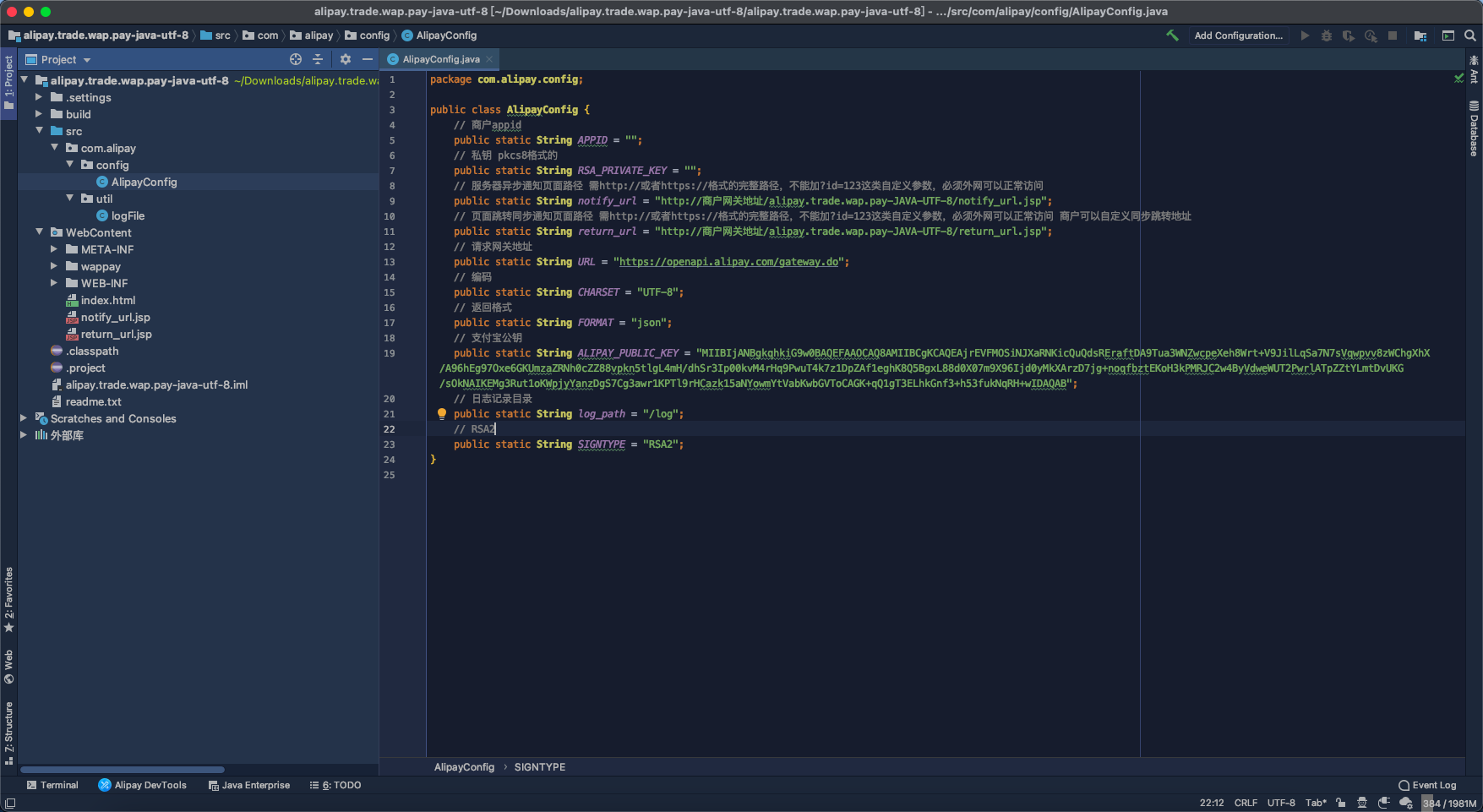Switch to the AlipayConfig.java editor tab

tap(440, 59)
